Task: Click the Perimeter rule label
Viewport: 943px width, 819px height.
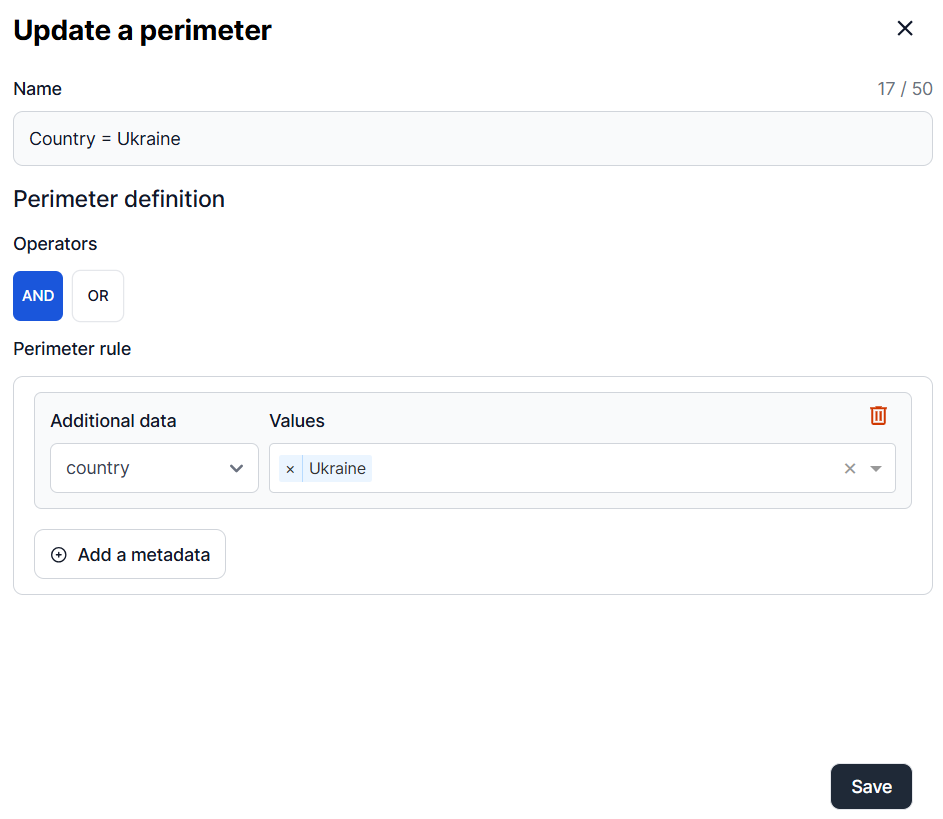Action: (72, 349)
